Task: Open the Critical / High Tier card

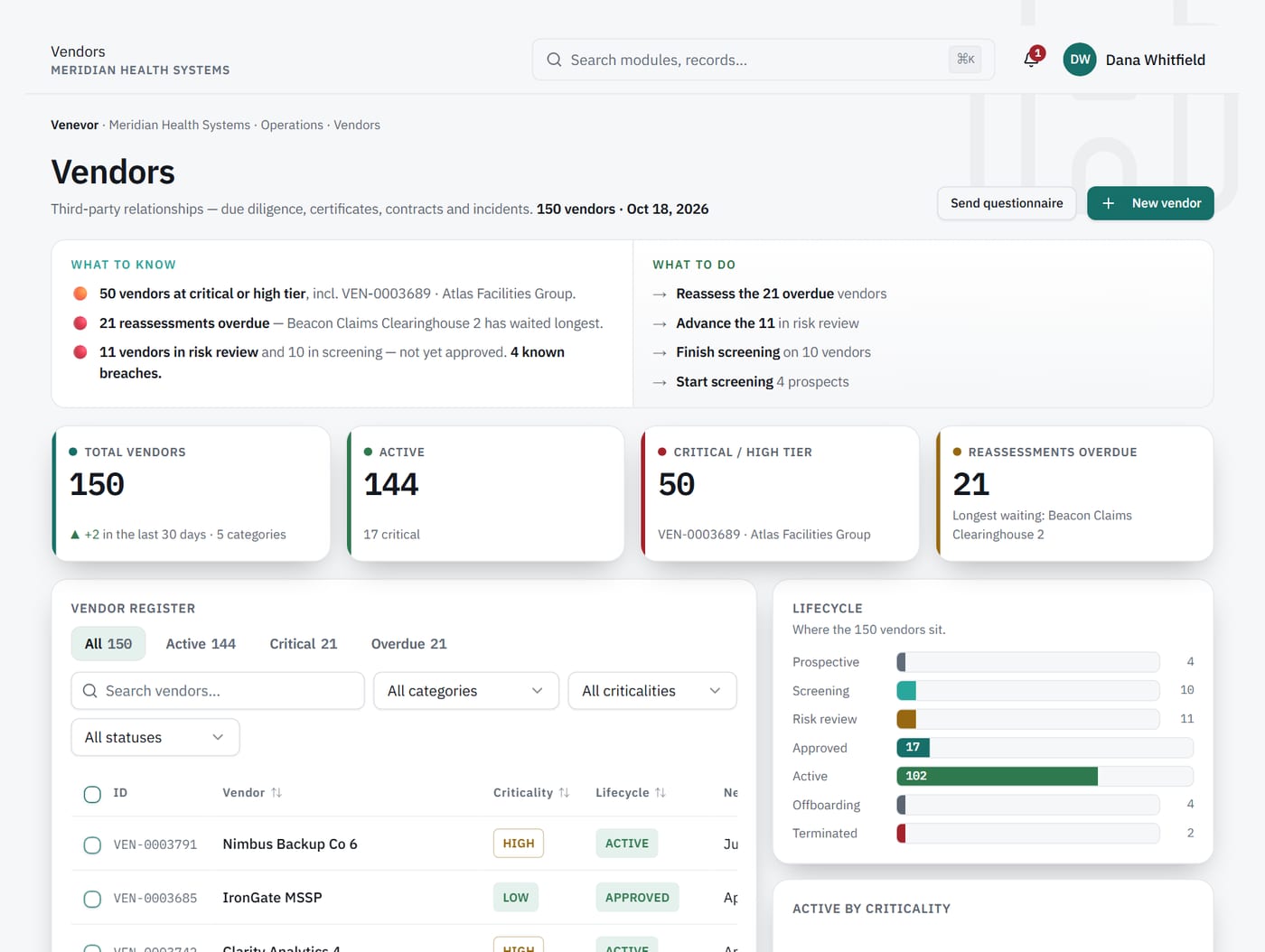Action: click(780, 493)
